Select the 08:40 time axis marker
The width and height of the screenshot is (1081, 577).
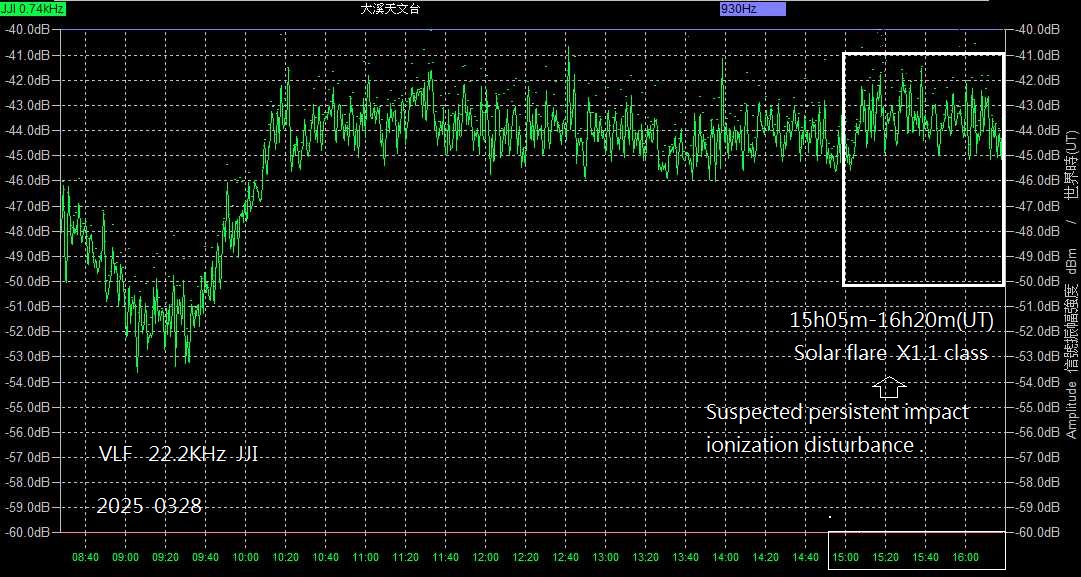(86, 557)
